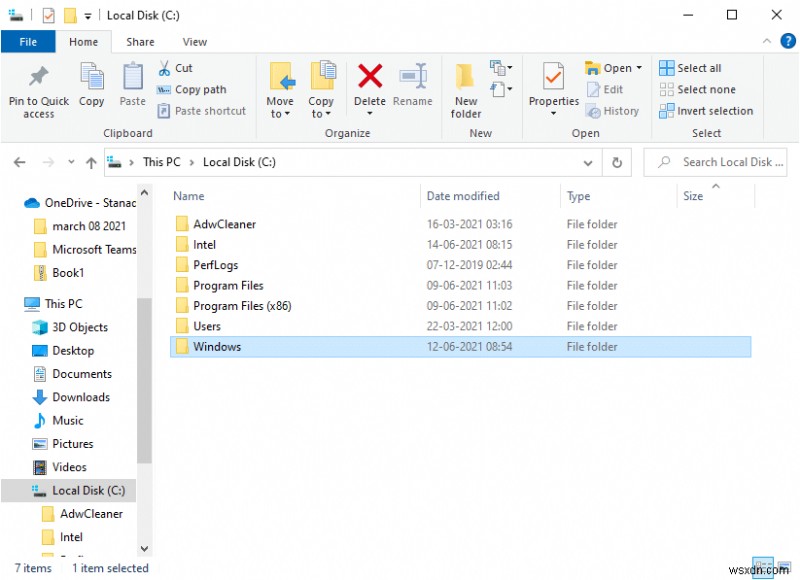The width and height of the screenshot is (800, 580).
Task: Expand the address bar history dropdown
Action: (x=588, y=163)
